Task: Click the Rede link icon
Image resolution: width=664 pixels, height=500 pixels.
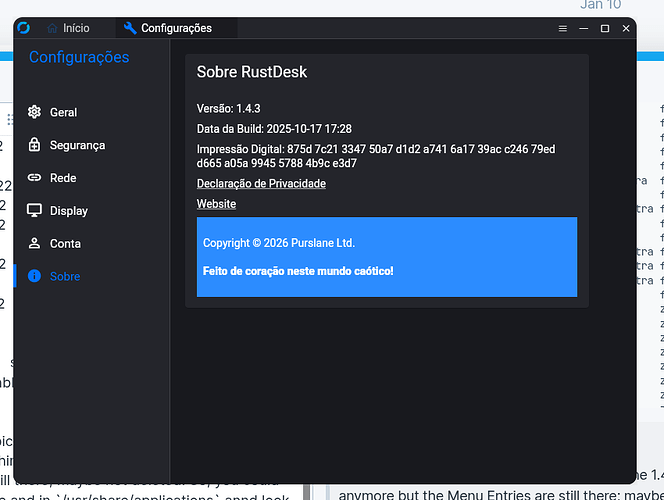Action: tap(34, 178)
